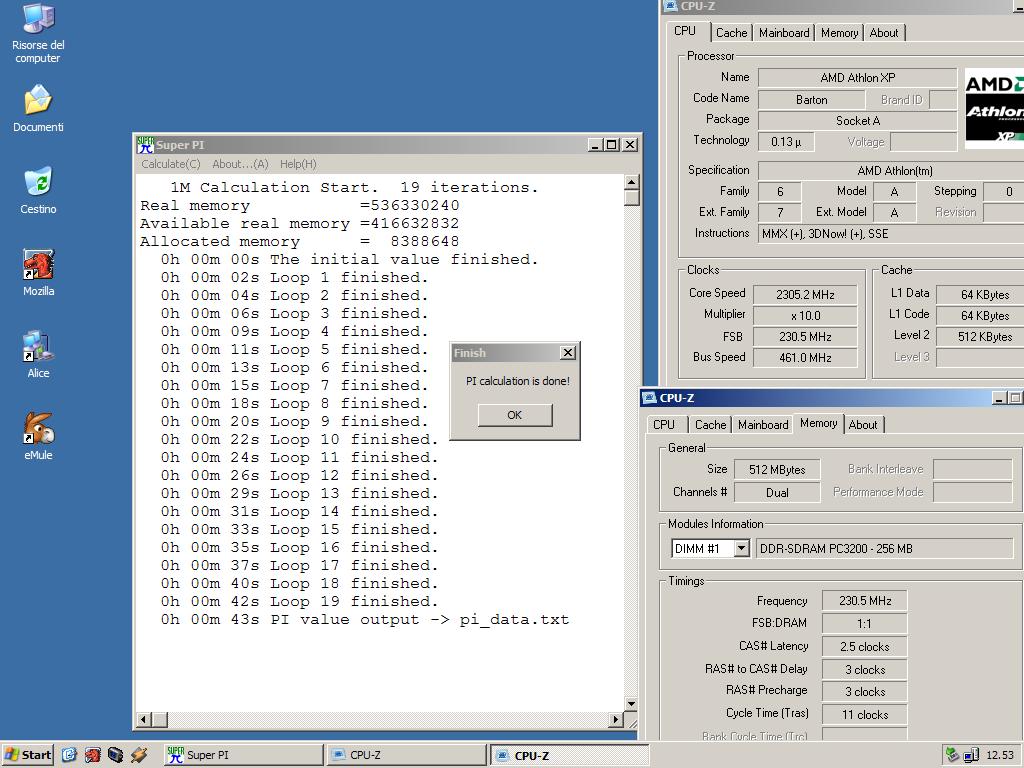Open the Help(H) menu in Super PI
The height and width of the screenshot is (768, 1024).
point(298,164)
